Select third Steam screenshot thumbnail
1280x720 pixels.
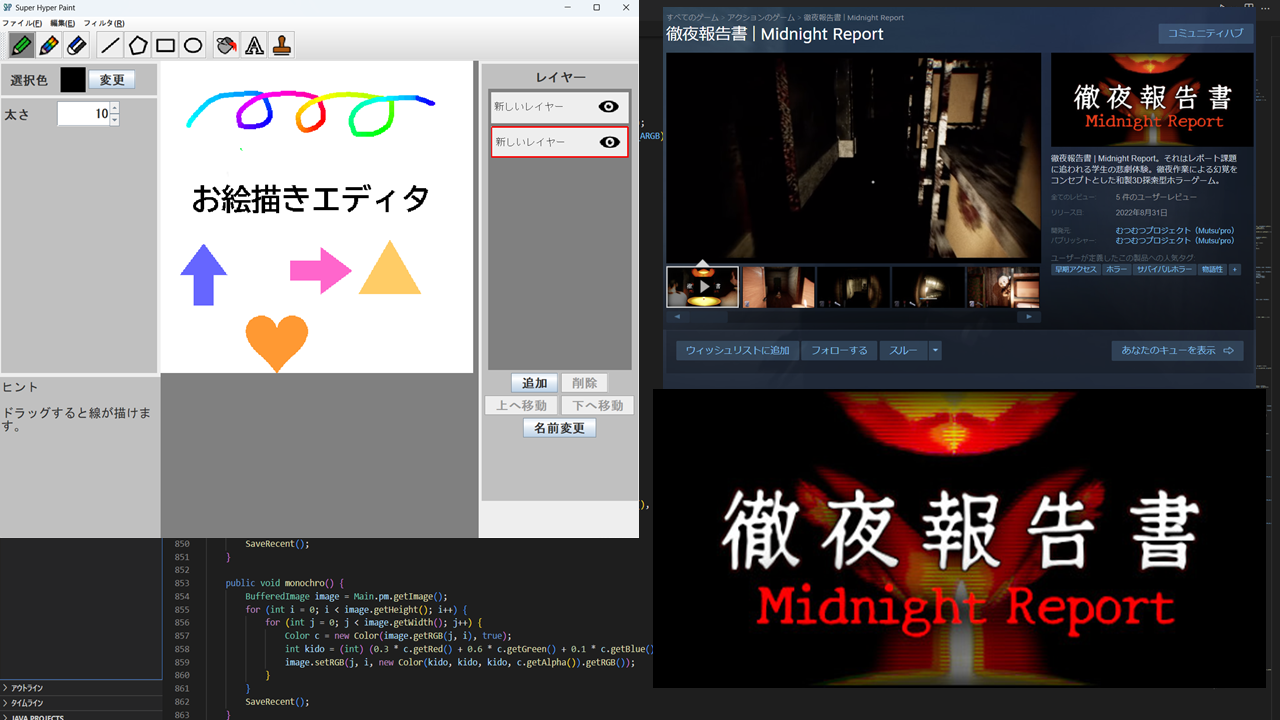[853, 287]
